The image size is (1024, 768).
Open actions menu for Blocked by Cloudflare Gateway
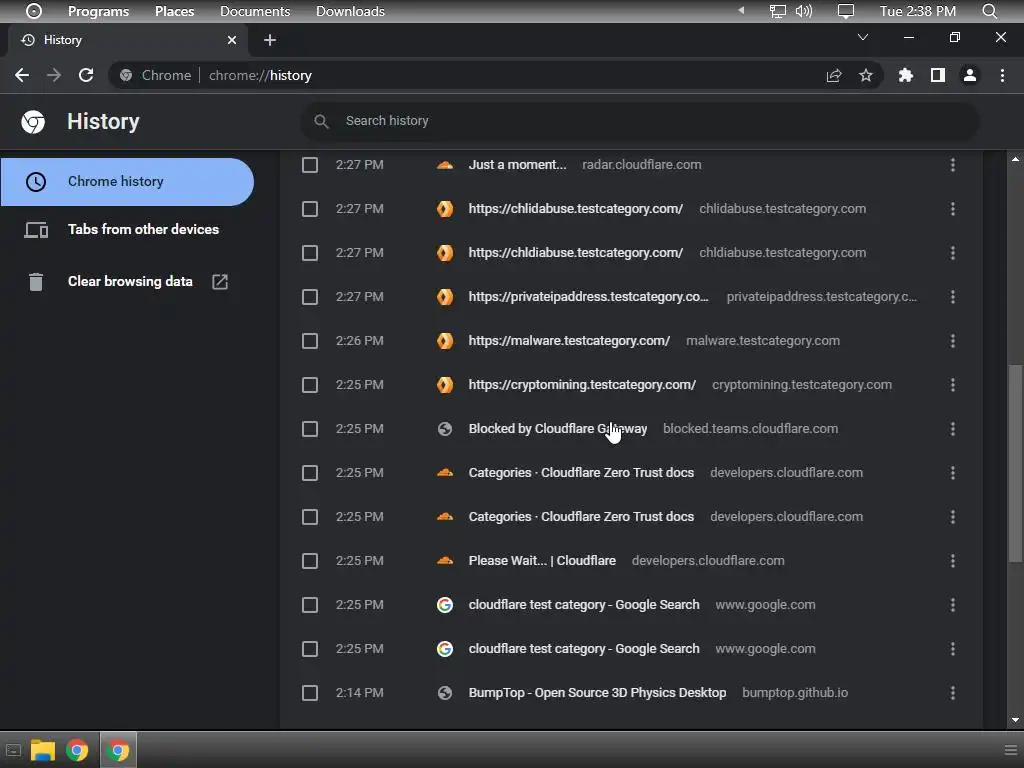pos(953,429)
